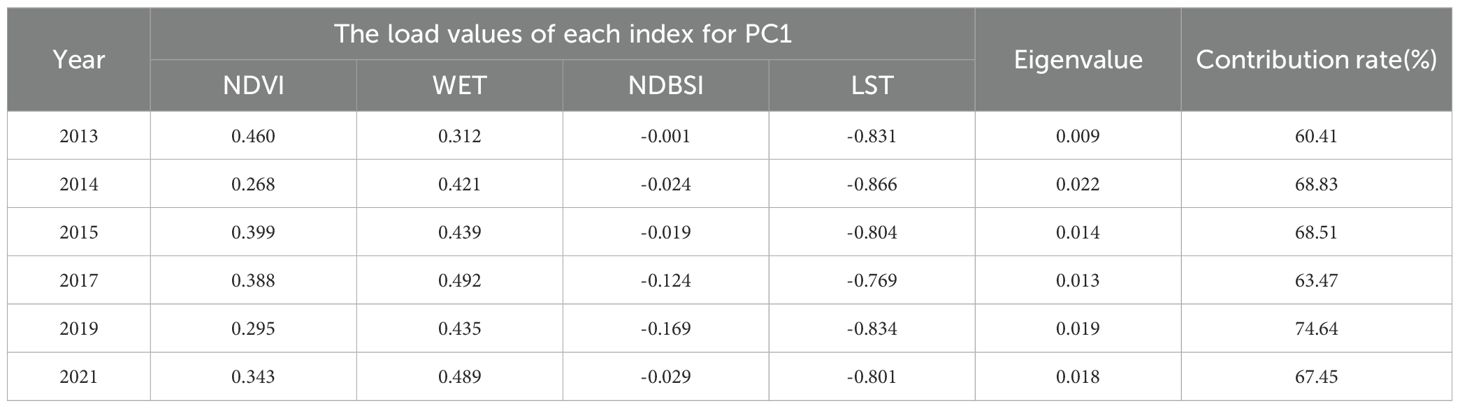Select the NDBSI column header

tap(666, 86)
